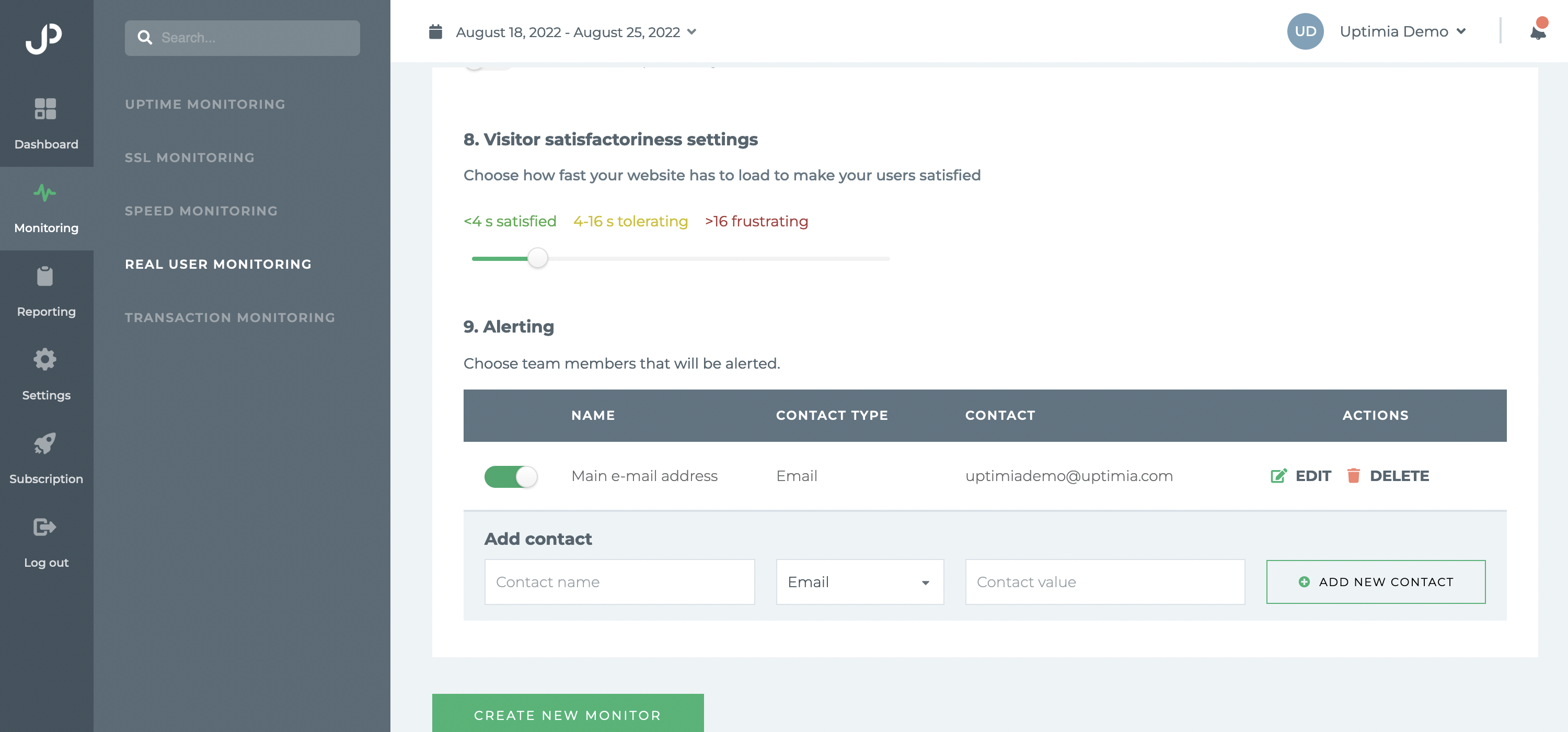This screenshot has width=1568, height=732.
Task: Click the EDIT action for main e-mail
Action: [x=1301, y=476]
